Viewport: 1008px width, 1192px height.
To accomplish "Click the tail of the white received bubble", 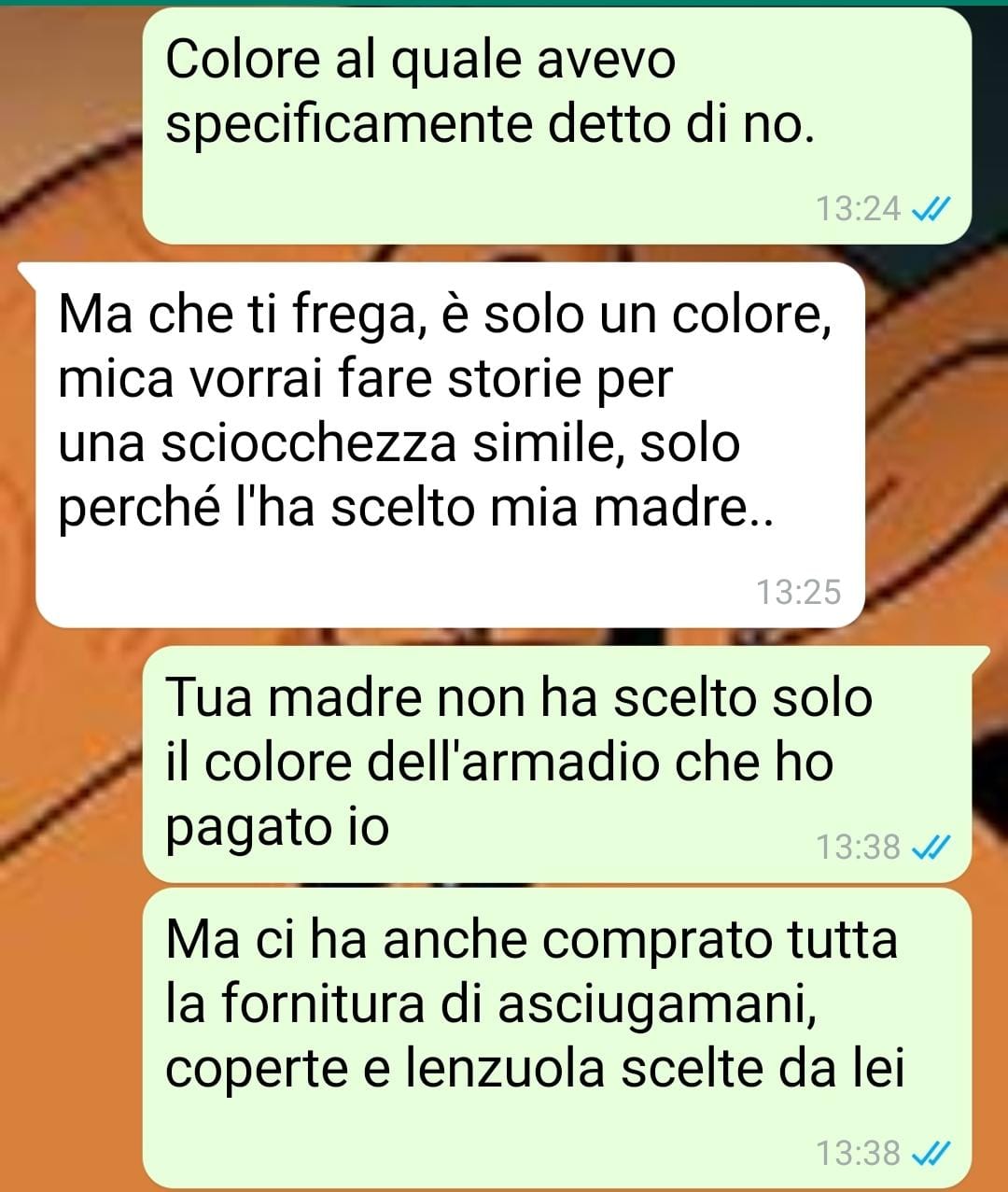I will (28, 273).
